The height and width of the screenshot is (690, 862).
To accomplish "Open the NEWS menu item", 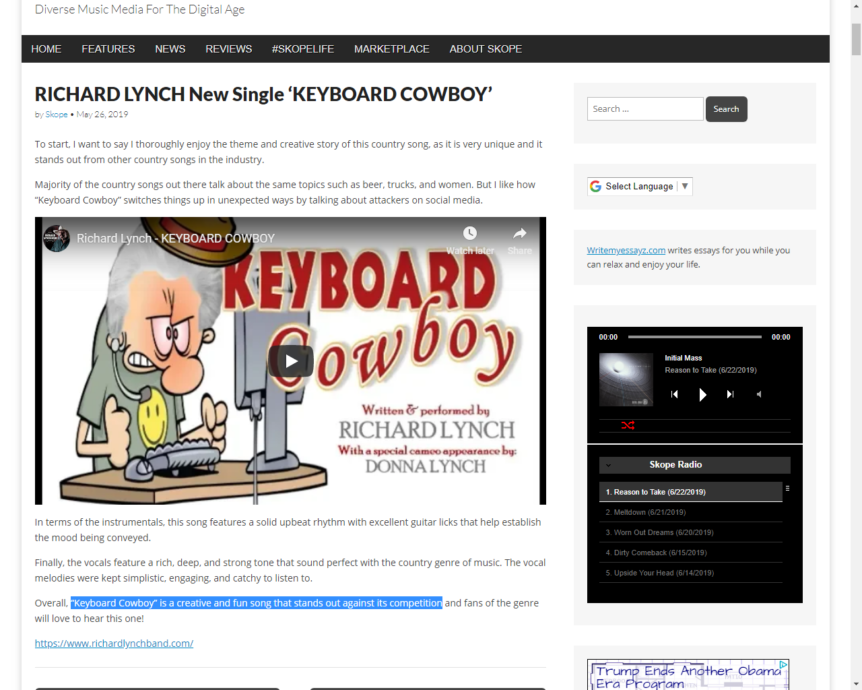I will pos(170,49).
